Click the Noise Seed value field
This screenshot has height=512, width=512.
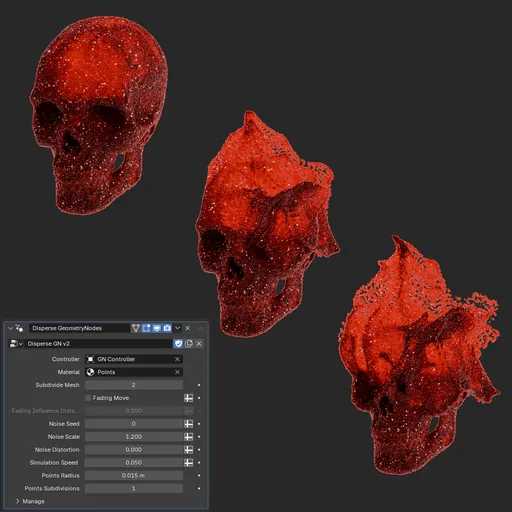pyautogui.click(x=134, y=424)
